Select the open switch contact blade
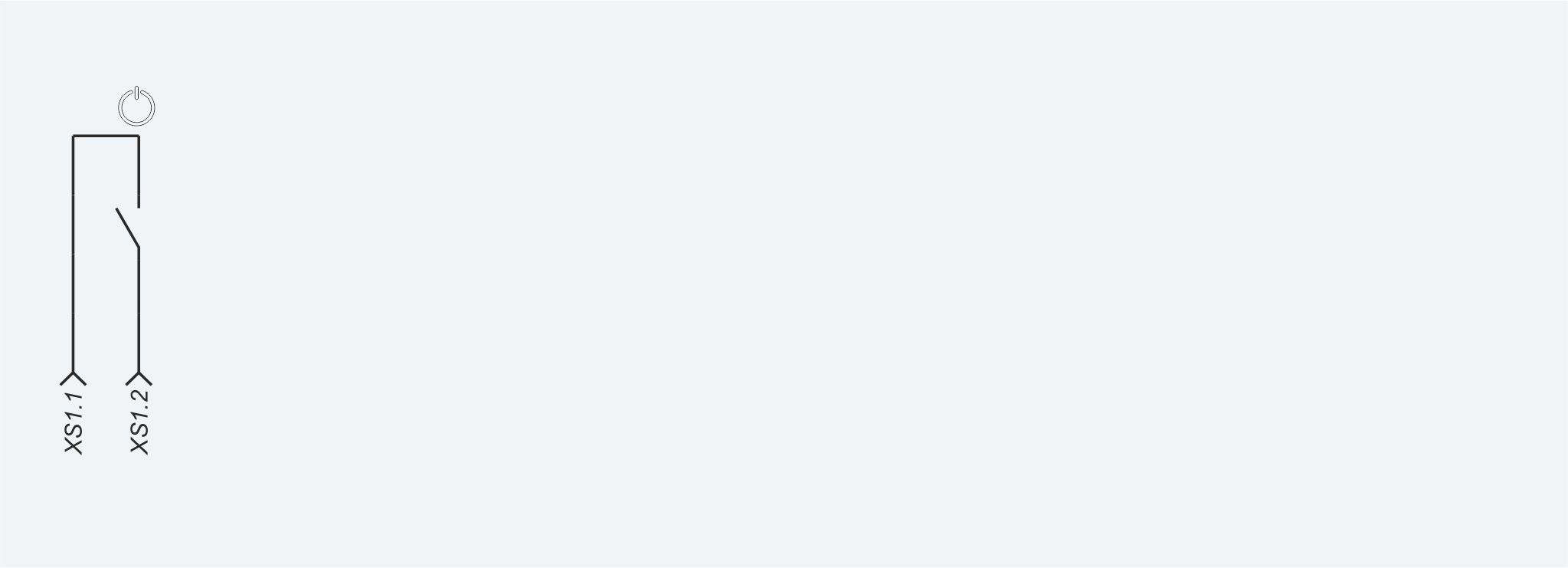The height and width of the screenshot is (568, 1568). click(x=127, y=228)
